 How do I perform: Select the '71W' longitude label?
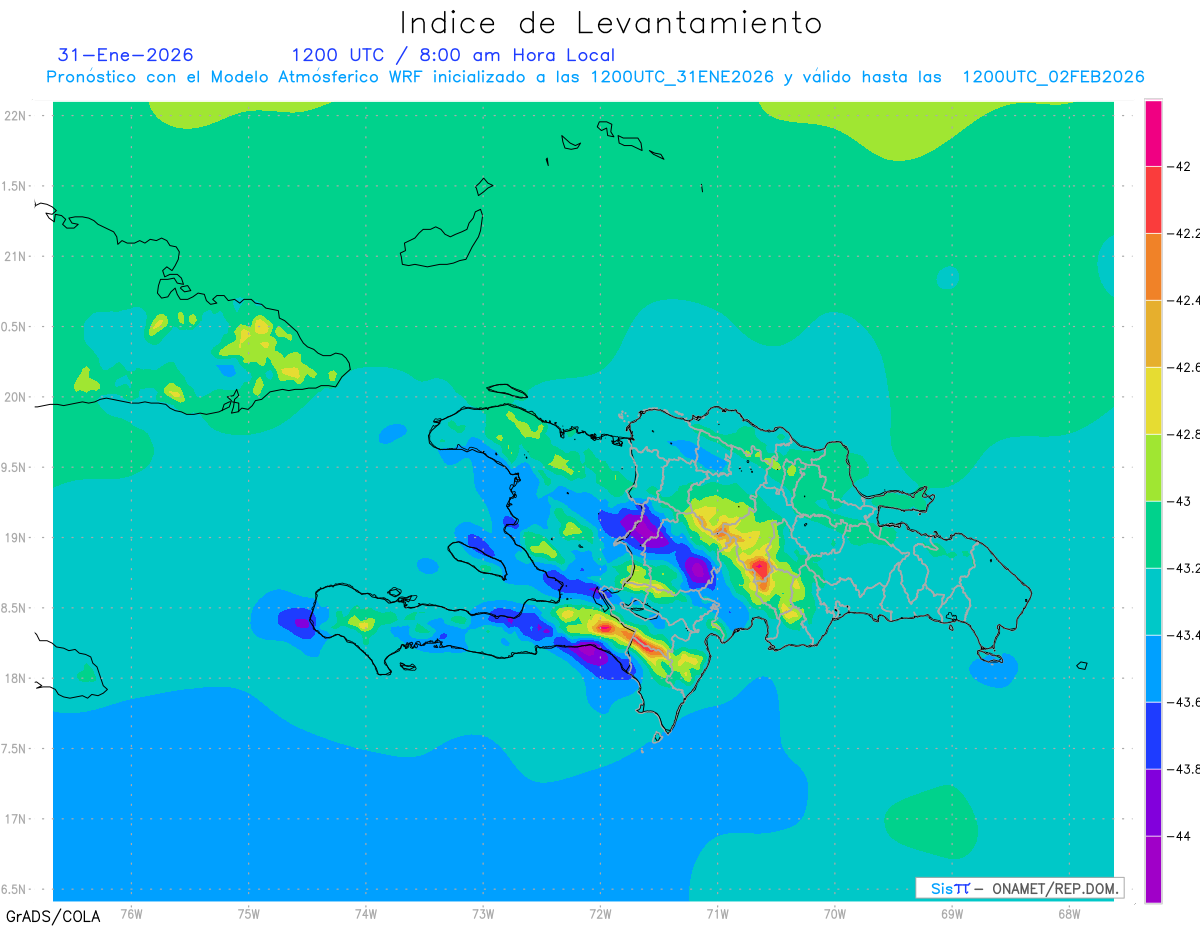pos(717,913)
